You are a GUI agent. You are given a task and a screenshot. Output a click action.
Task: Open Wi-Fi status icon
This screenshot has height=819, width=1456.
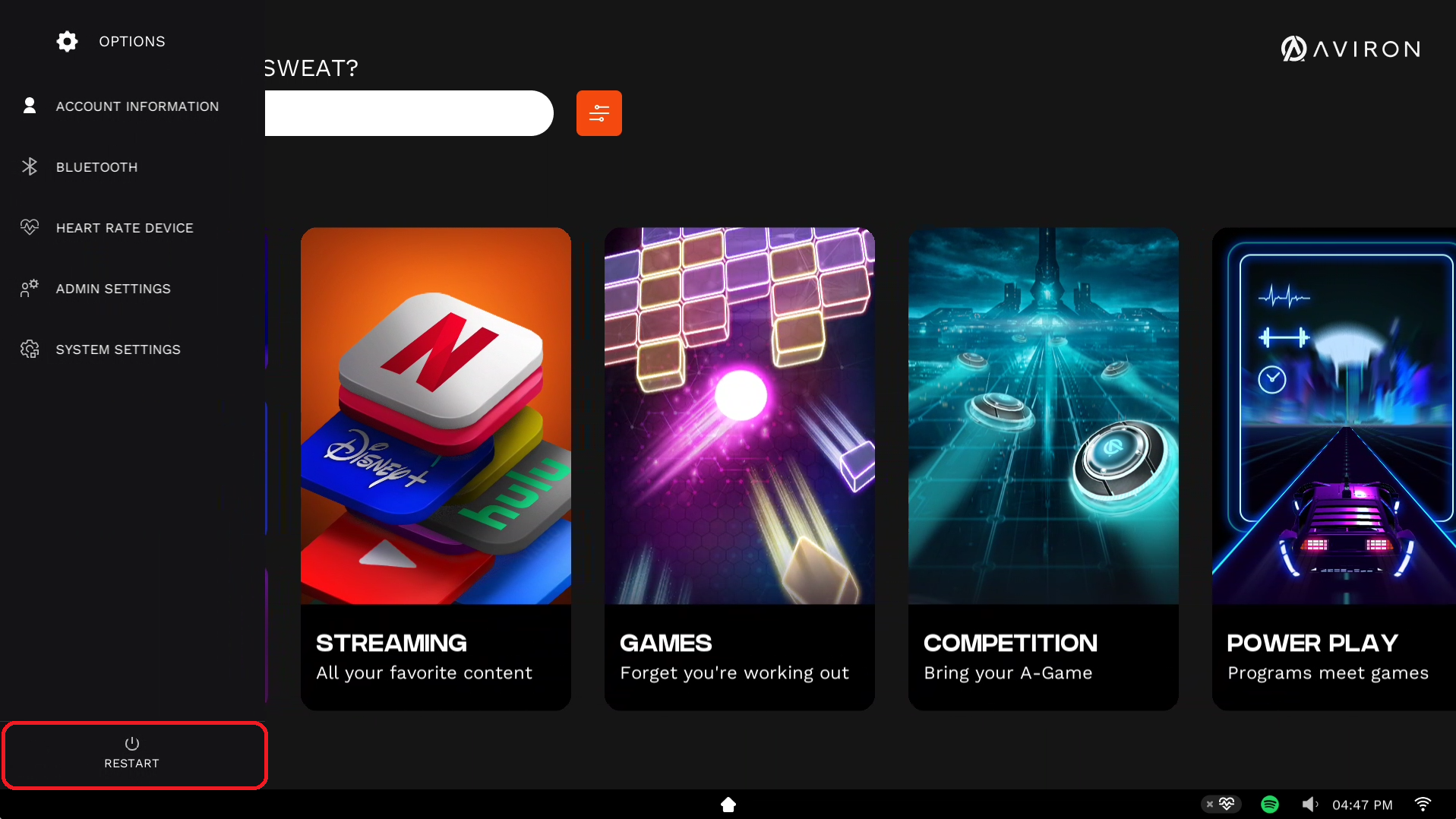point(1423,804)
